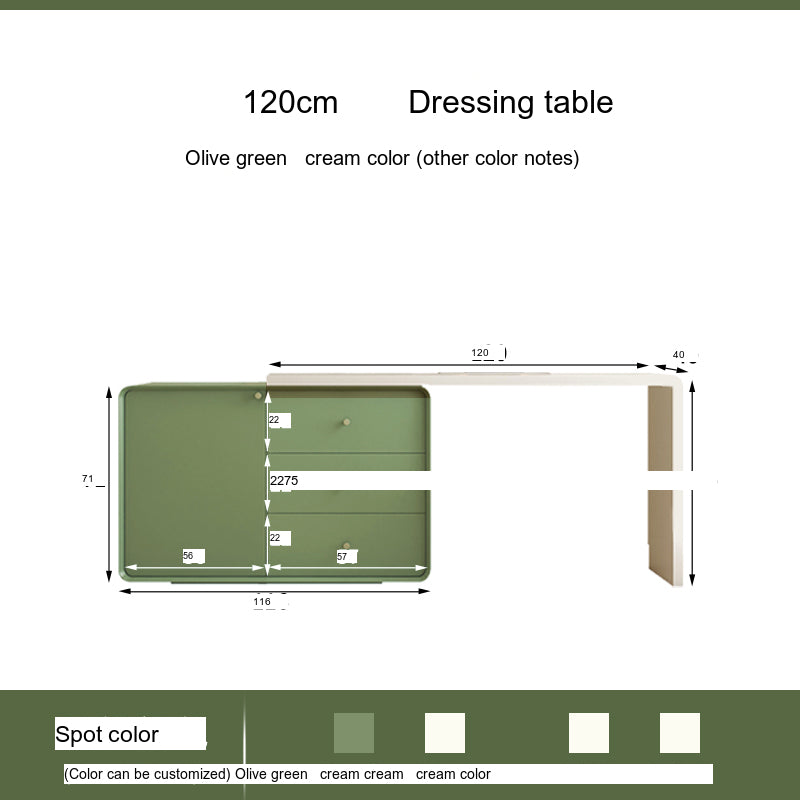Pick the third swatch from the left
The width and height of the screenshot is (800, 800).
589,733
